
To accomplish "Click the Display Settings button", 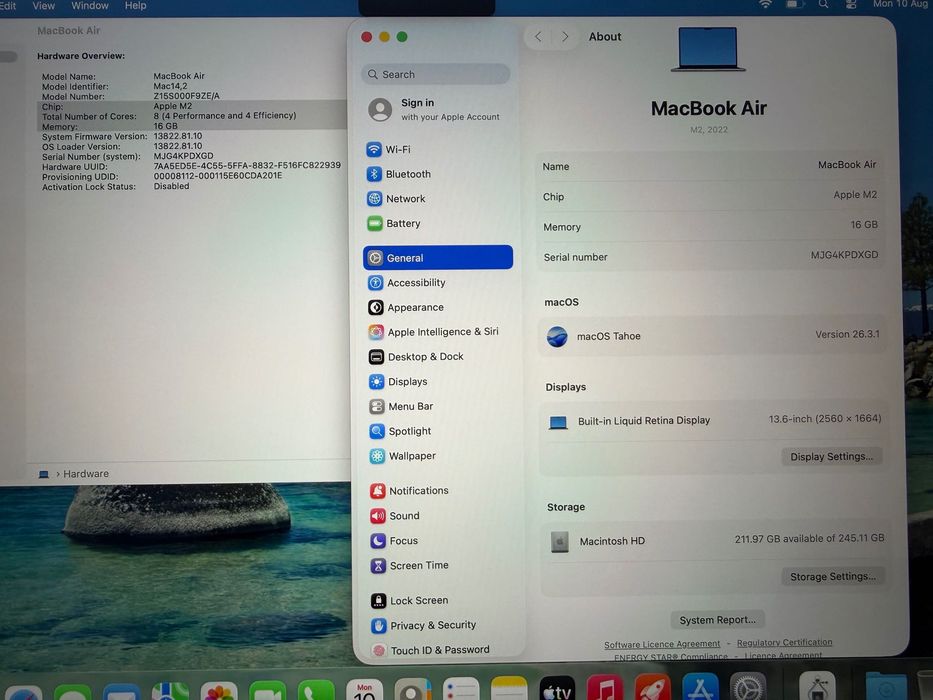I will (x=831, y=457).
